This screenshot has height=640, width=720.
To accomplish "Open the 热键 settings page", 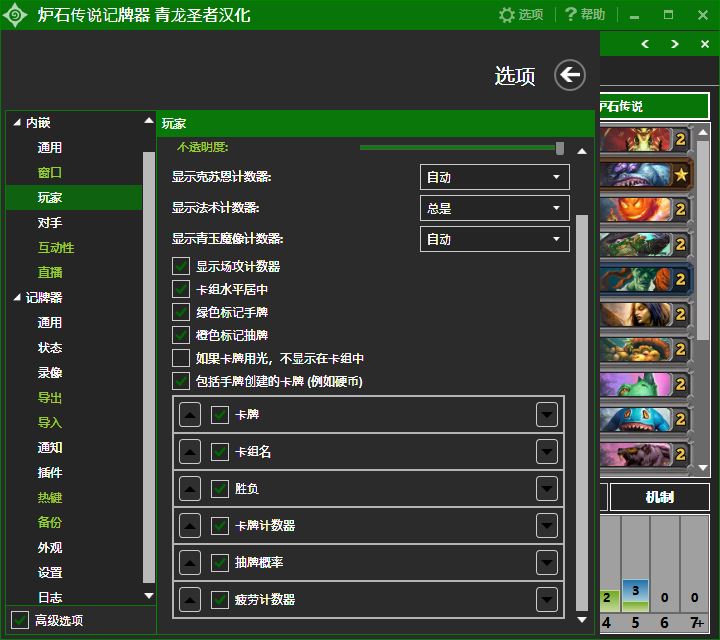I will click(50, 498).
